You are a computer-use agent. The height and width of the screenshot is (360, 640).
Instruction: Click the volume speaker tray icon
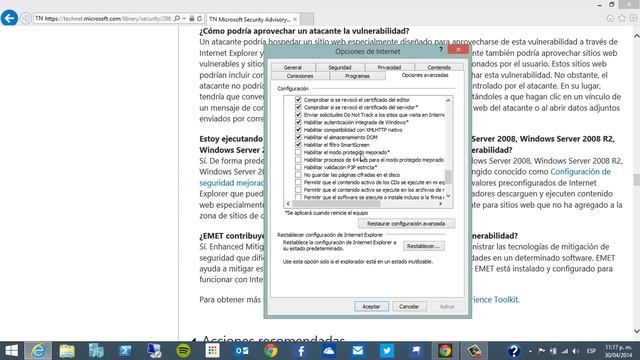[x=576, y=351]
